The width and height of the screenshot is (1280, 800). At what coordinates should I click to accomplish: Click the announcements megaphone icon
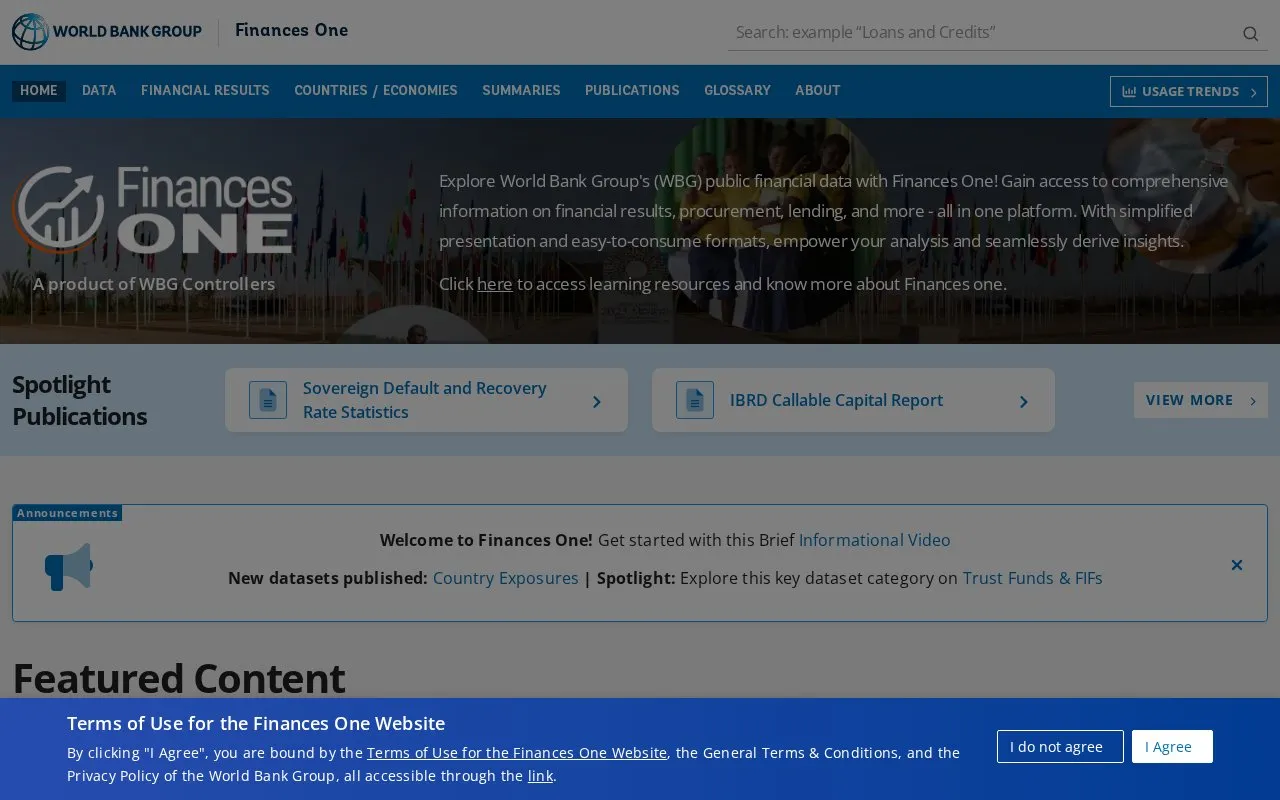pos(69,567)
